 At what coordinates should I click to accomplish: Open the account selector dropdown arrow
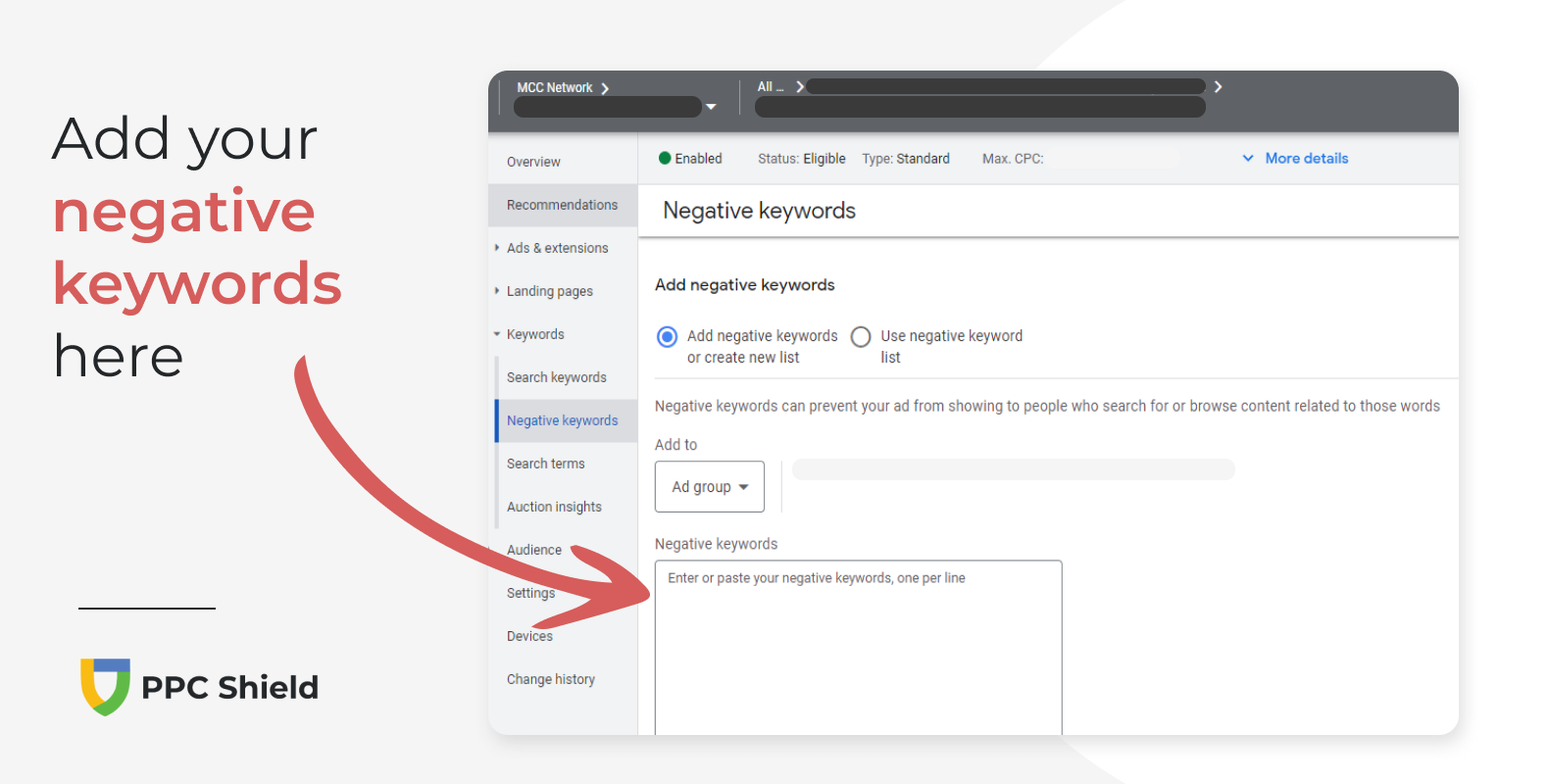(711, 107)
